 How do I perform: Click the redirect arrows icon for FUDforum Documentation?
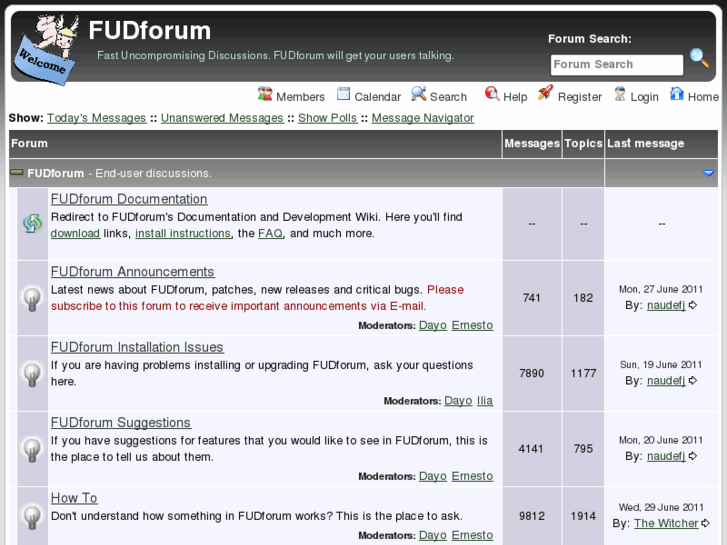tap(32, 224)
